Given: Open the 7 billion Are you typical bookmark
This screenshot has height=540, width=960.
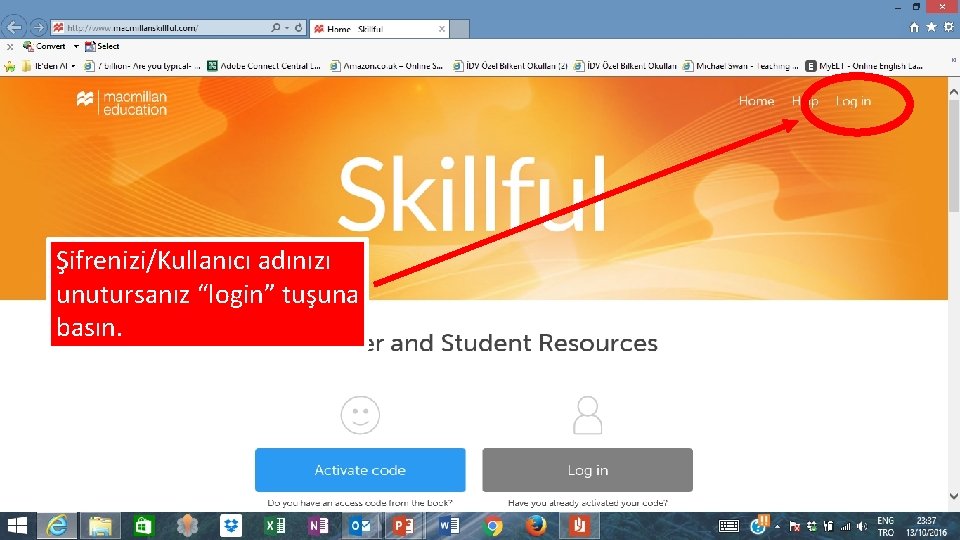Looking at the screenshot, I should pyautogui.click(x=142, y=66).
